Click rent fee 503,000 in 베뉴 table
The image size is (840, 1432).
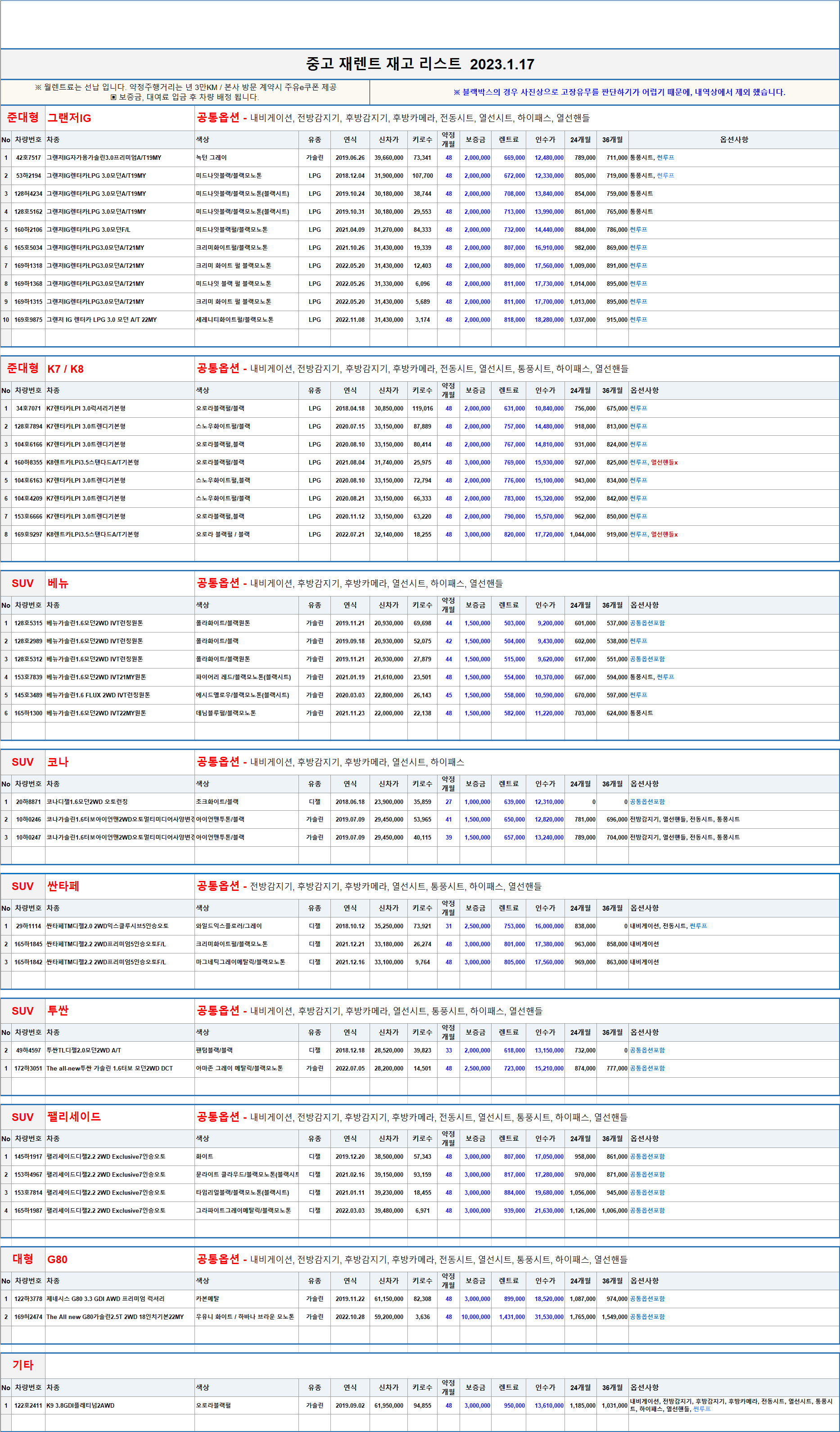coord(515,623)
